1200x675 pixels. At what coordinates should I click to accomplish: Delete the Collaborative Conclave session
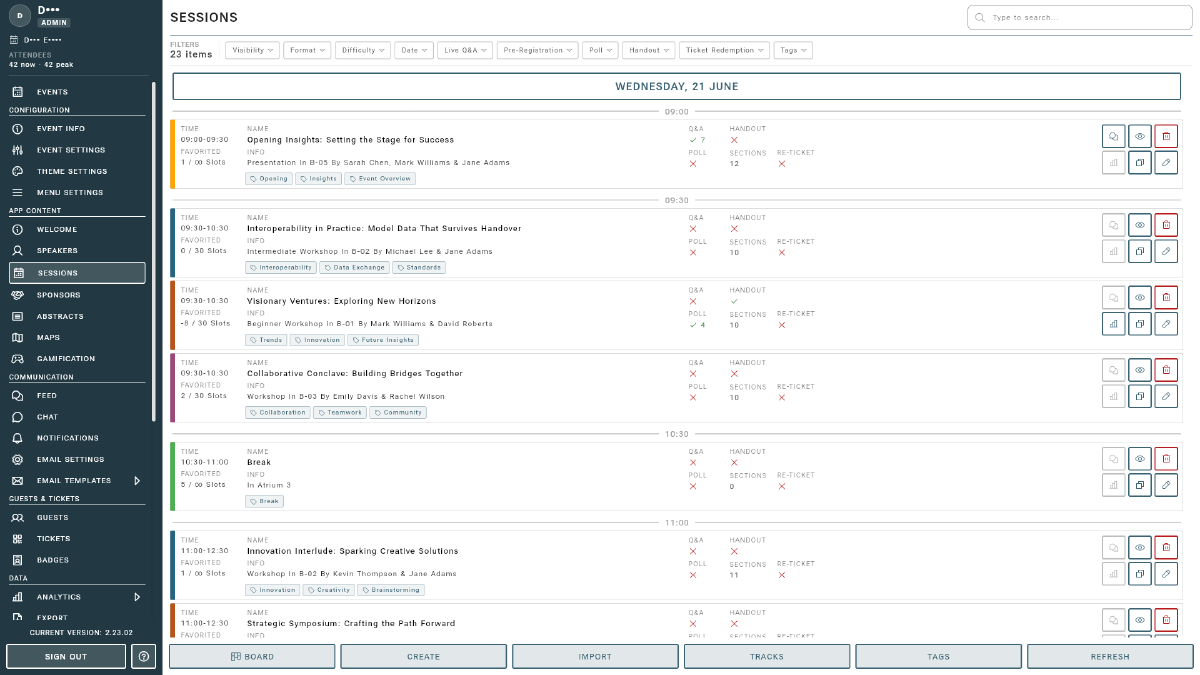click(x=1166, y=370)
